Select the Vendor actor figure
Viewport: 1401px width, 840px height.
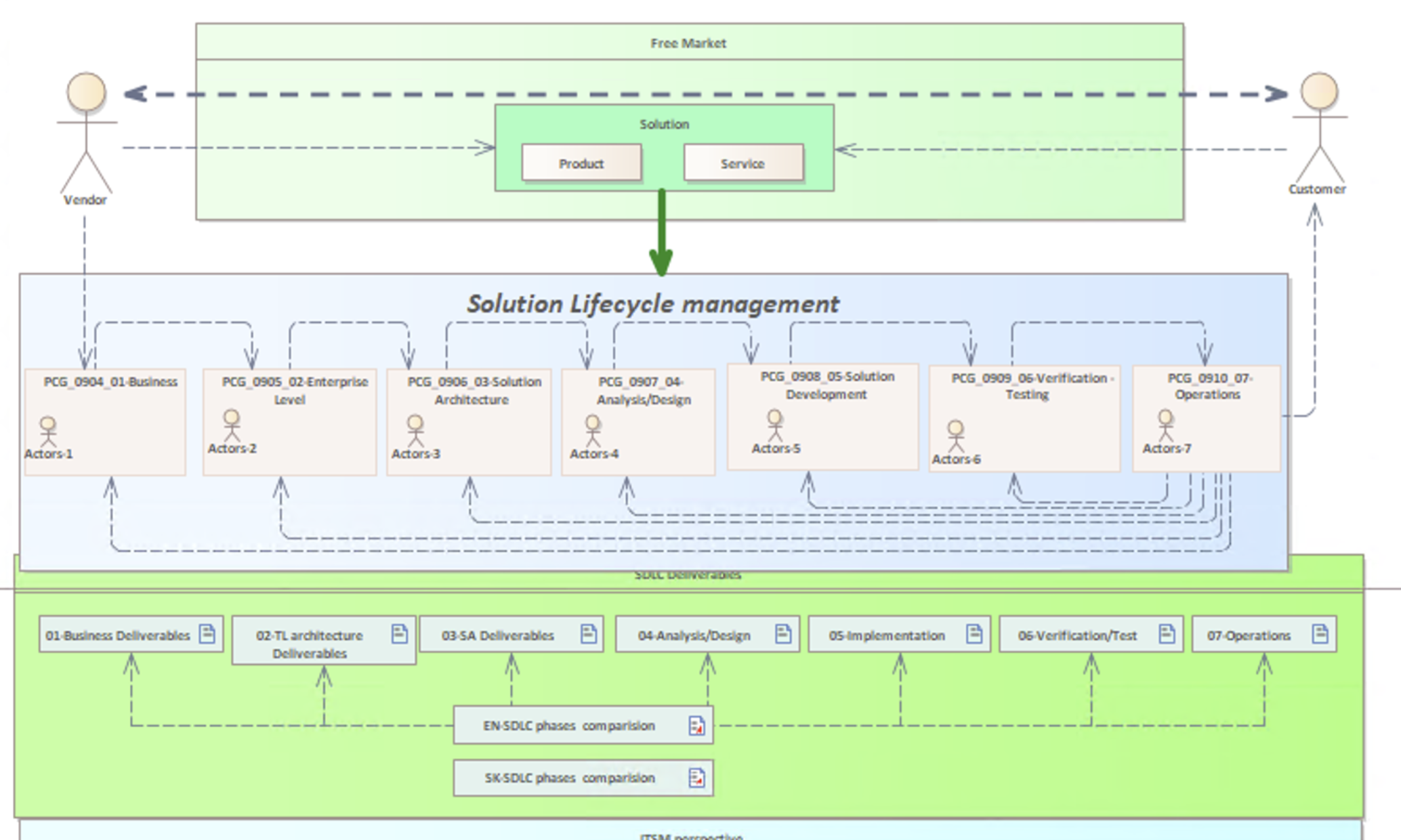click(x=86, y=133)
